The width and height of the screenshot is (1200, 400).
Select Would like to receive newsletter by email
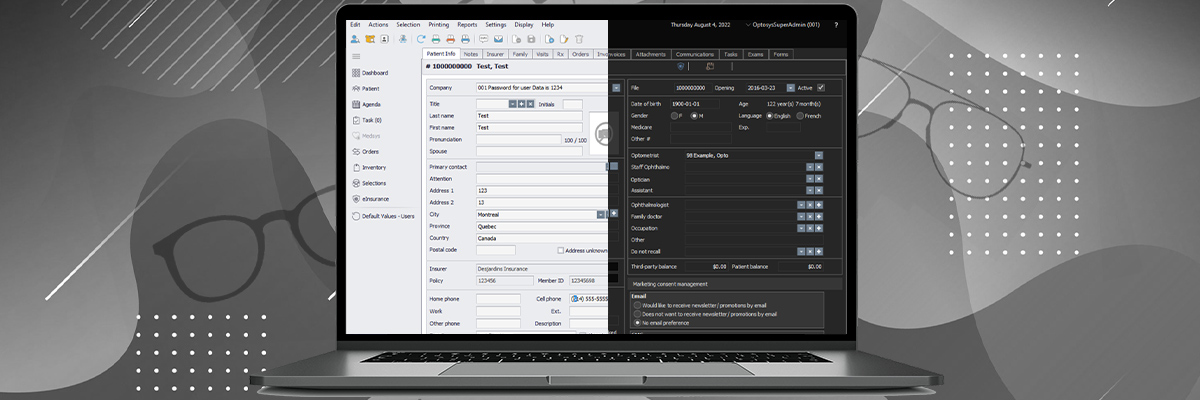(x=637, y=305)
